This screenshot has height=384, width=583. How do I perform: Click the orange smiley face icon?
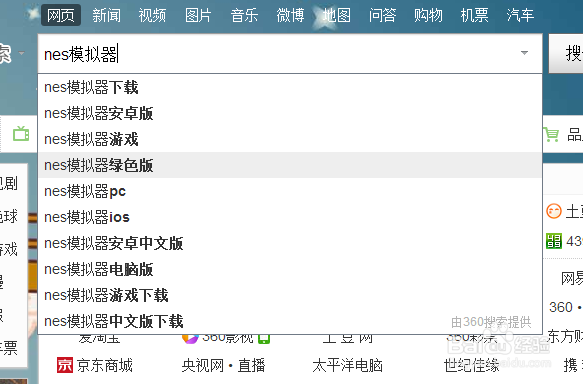point(554,211)
